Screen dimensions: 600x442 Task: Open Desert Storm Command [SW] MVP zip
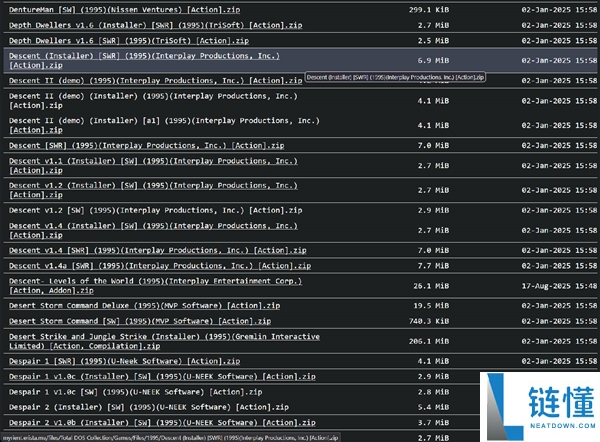(140, 321)
